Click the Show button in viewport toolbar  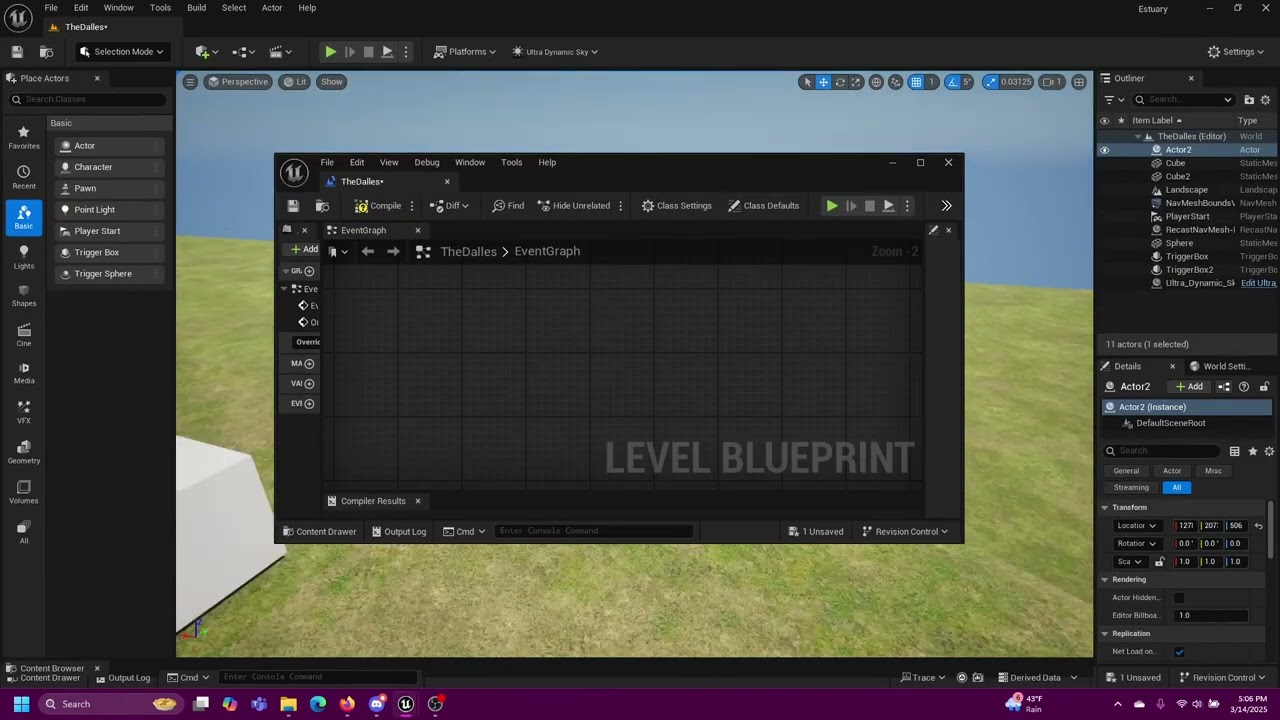(x=332, y=82)
